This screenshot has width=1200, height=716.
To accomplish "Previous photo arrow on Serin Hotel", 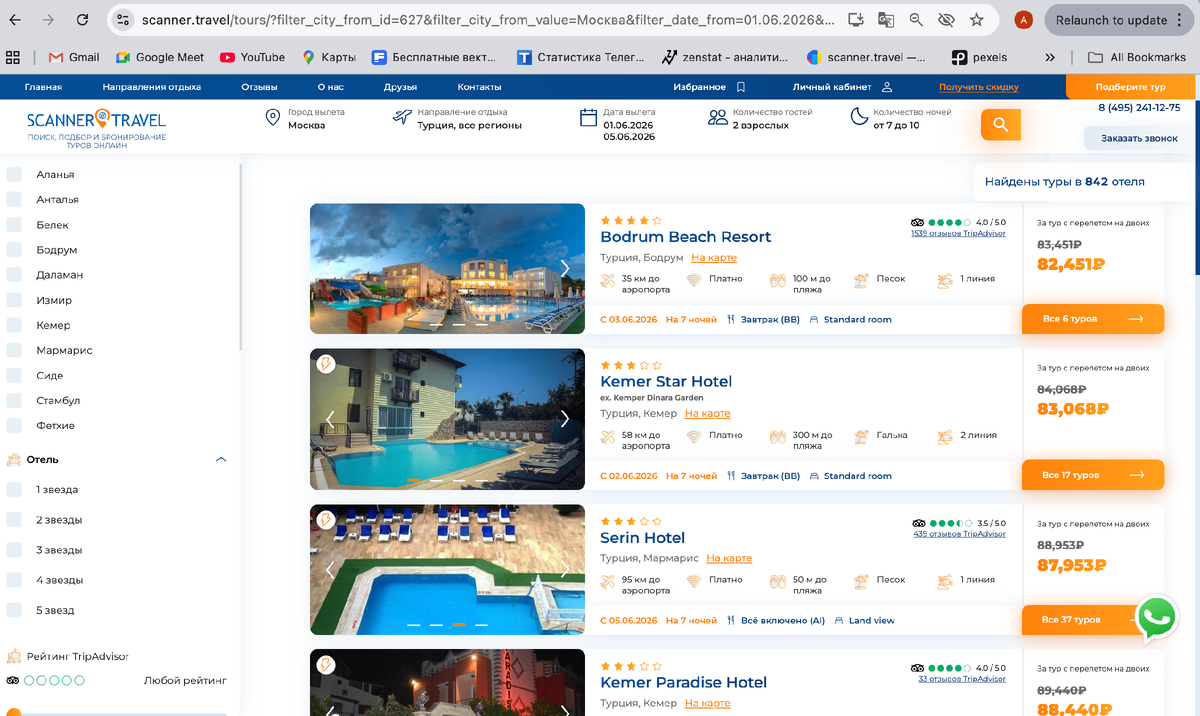I will coord(330,570).
